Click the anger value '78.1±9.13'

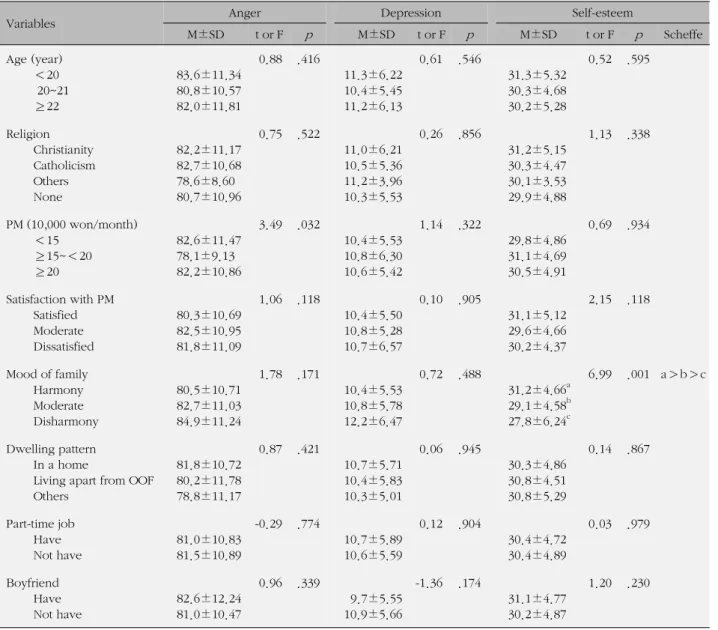point(206,256)
